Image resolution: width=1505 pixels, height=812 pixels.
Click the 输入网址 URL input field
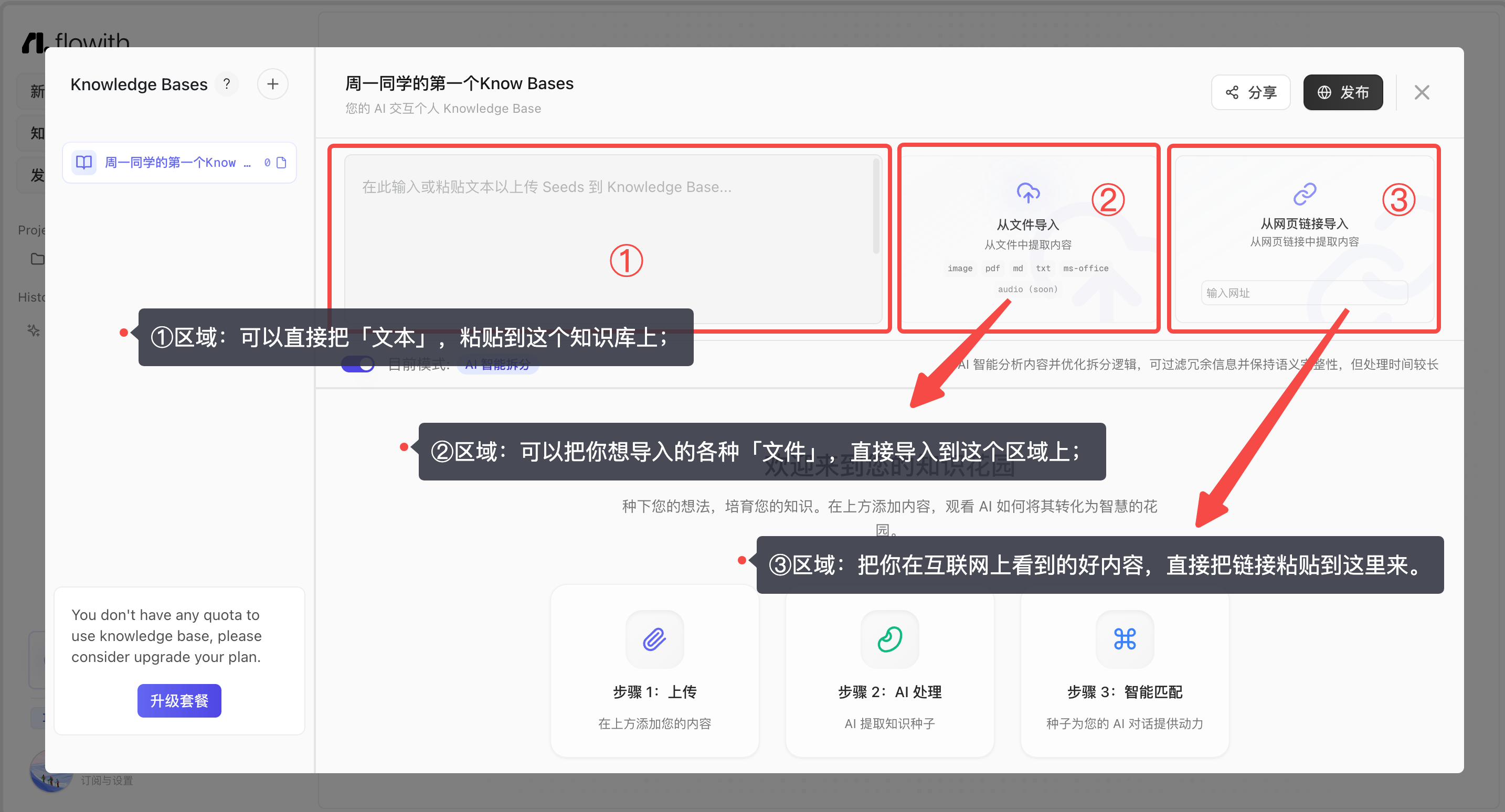(1304, 293)
